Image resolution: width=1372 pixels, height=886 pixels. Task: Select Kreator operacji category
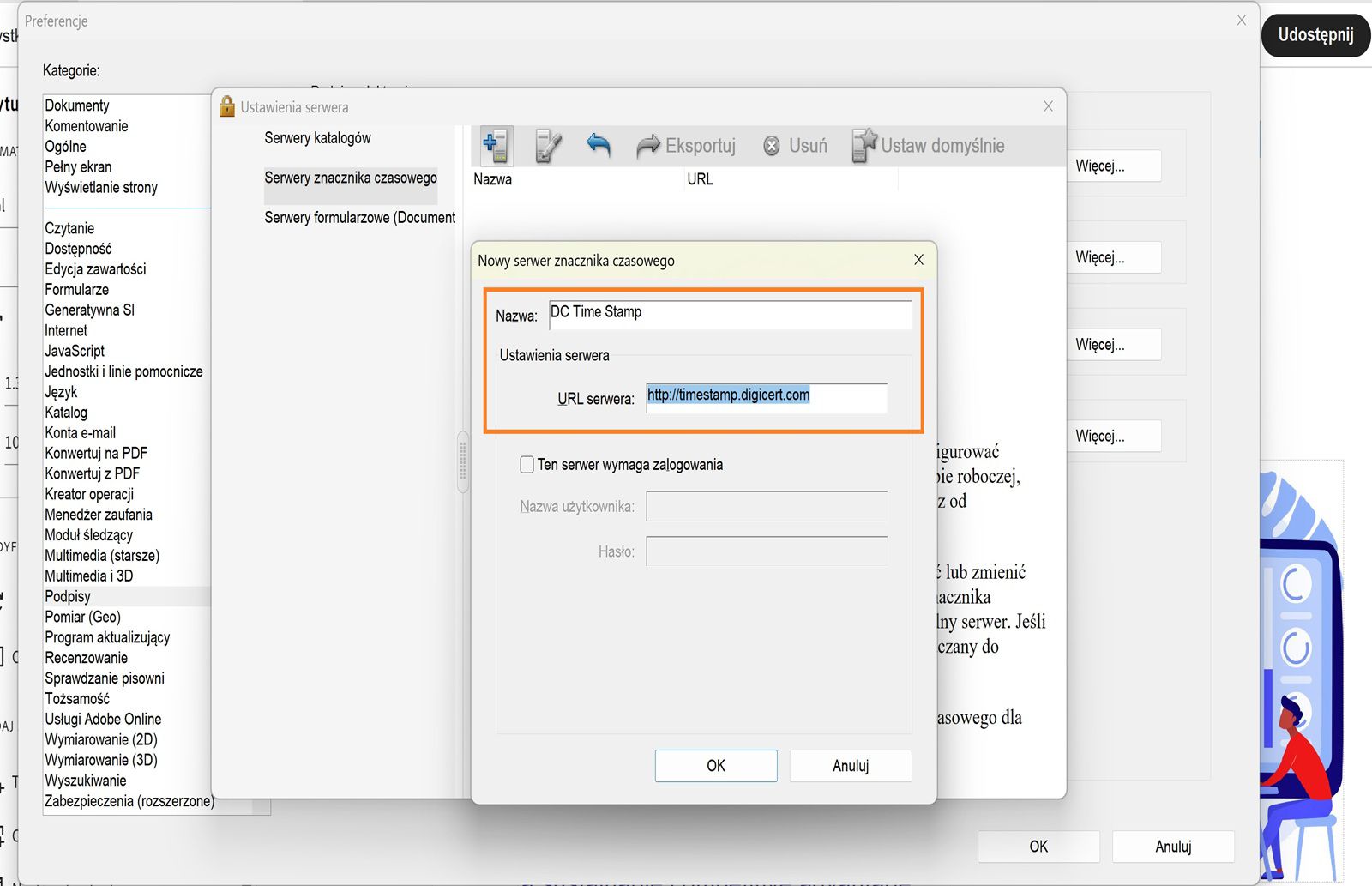pos(89,495)
